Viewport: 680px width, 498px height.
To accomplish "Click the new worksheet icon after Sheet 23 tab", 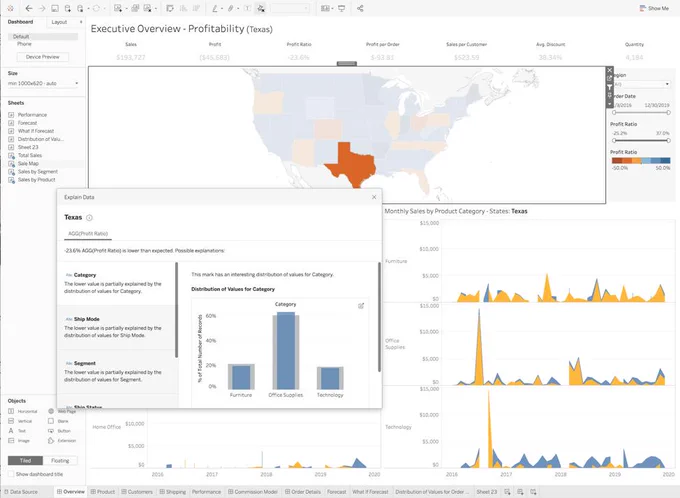I will click(x=507, y=492).
